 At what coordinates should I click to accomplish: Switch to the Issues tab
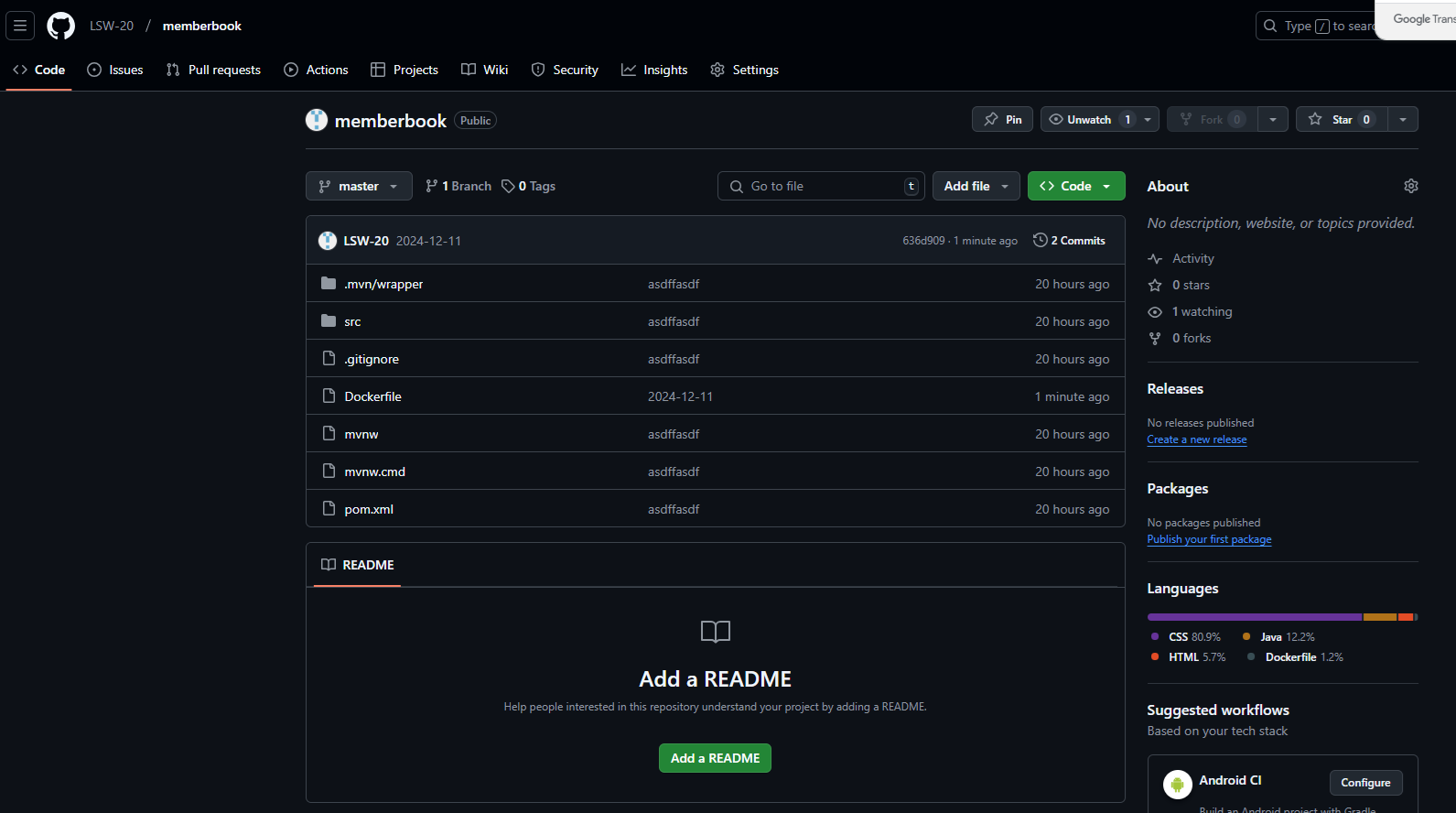pyautogui.click(x=115, y=70)
